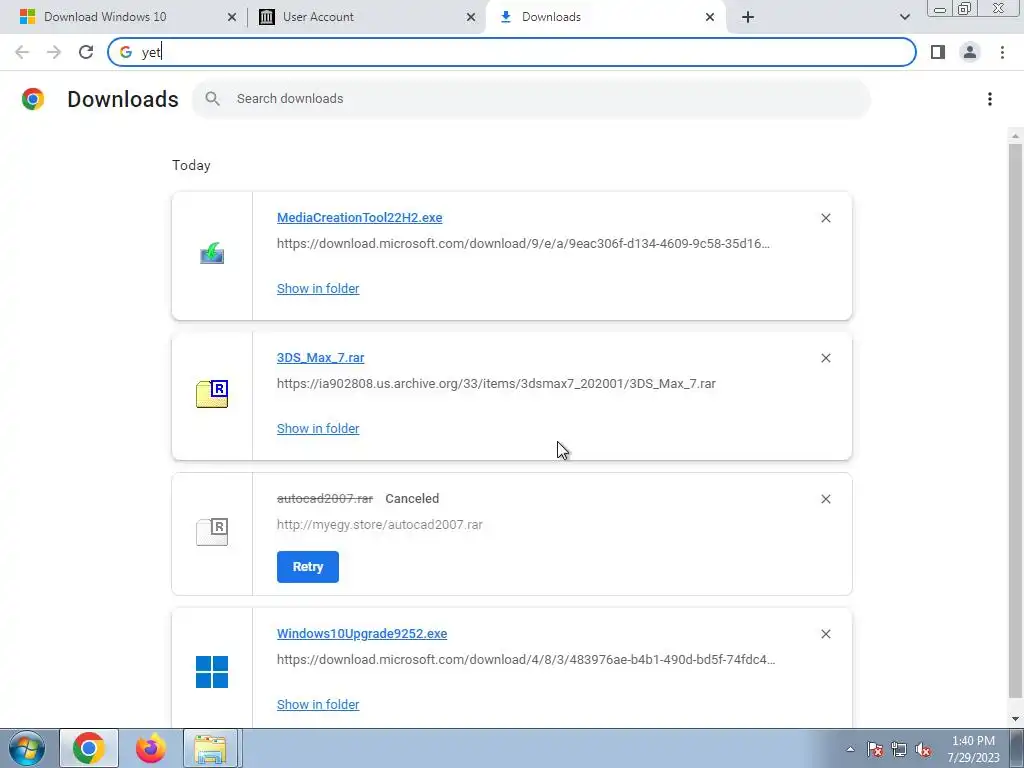Open the Downloads page more-actions menu

(x=989, y=99)
